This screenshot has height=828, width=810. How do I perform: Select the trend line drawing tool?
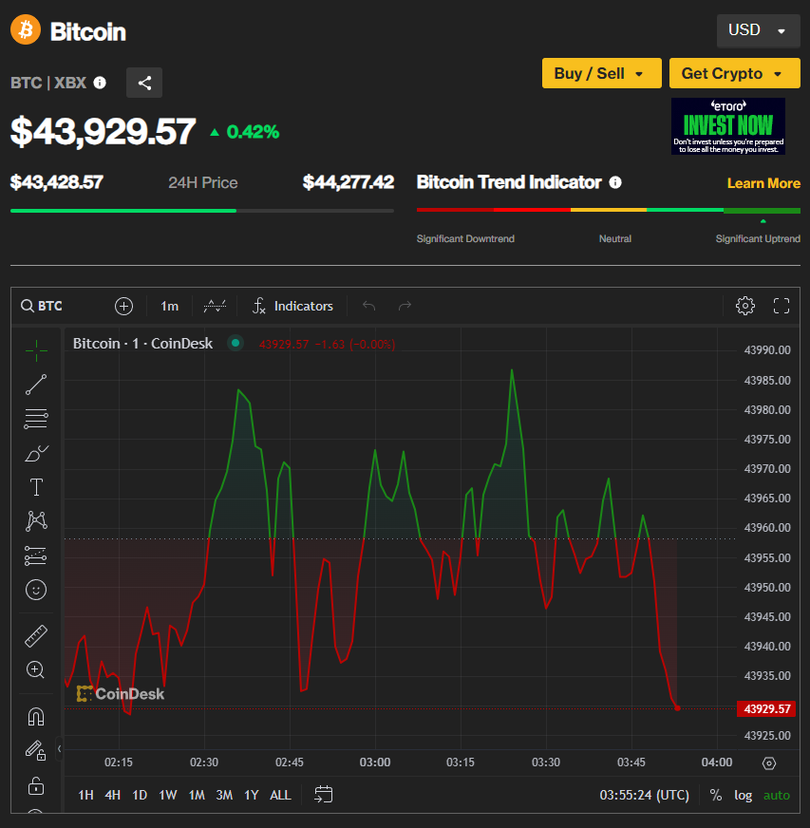click(x=36, y=384)
